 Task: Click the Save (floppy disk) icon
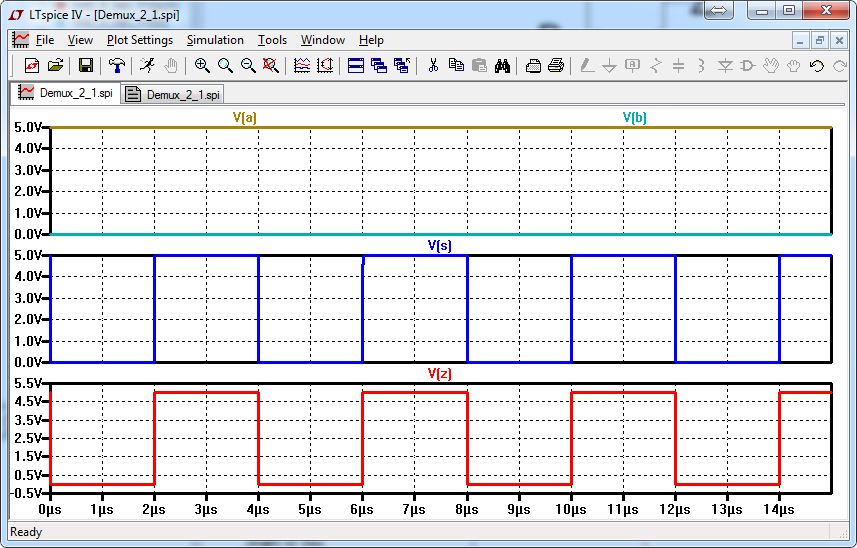click(x=86, y=66)
